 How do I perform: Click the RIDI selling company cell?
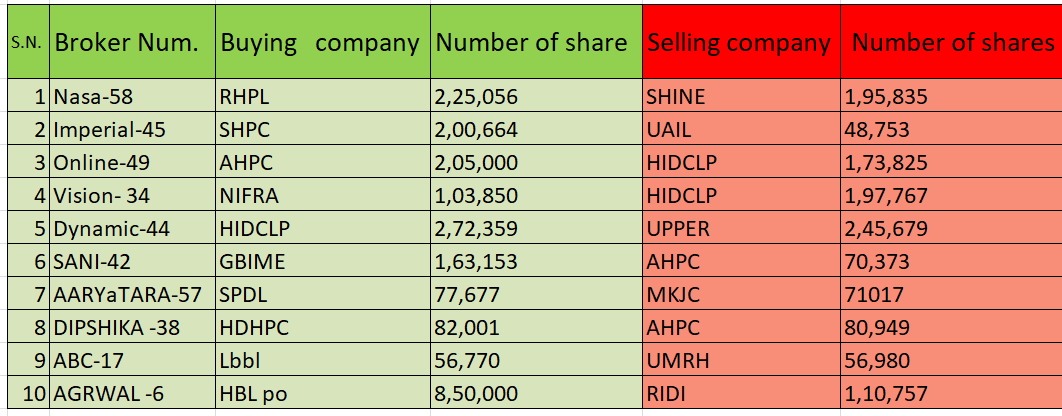click(742, 393)
